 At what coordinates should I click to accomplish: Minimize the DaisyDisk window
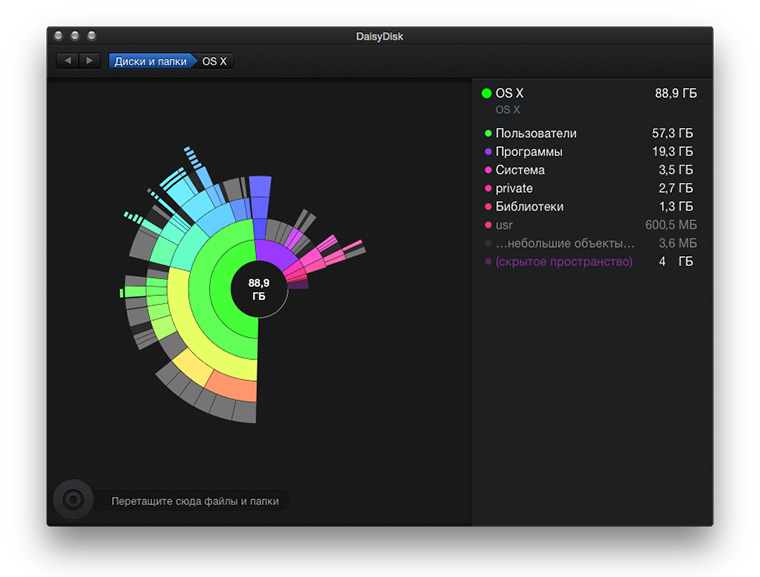point(75,35)
